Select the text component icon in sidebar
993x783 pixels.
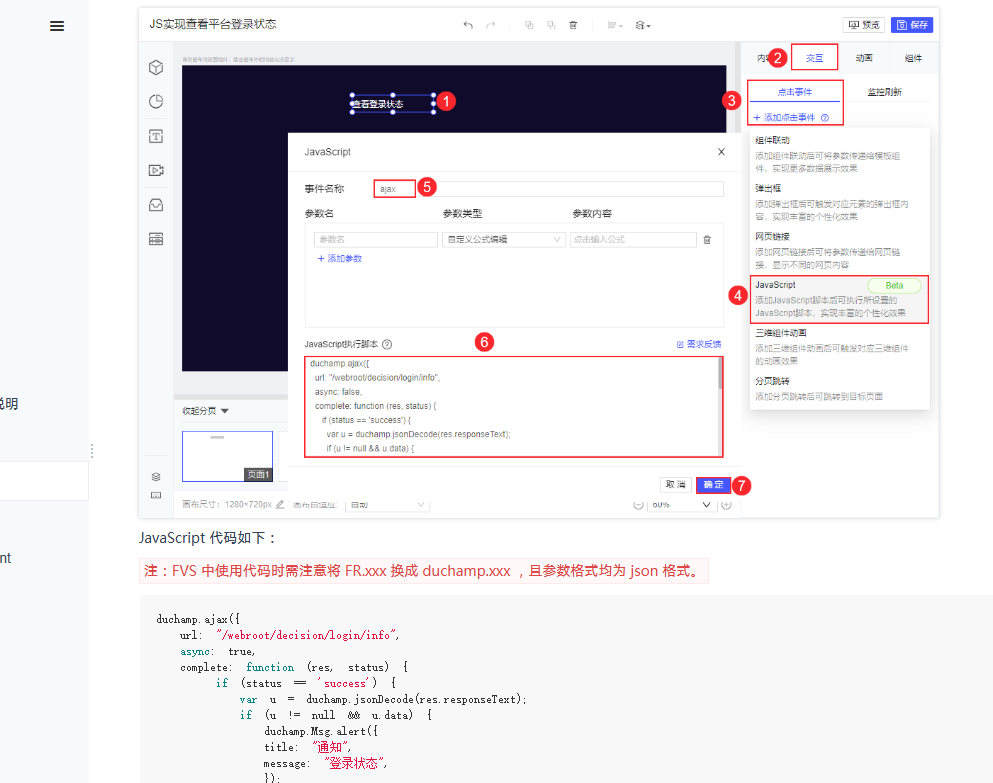coord(156,136)
